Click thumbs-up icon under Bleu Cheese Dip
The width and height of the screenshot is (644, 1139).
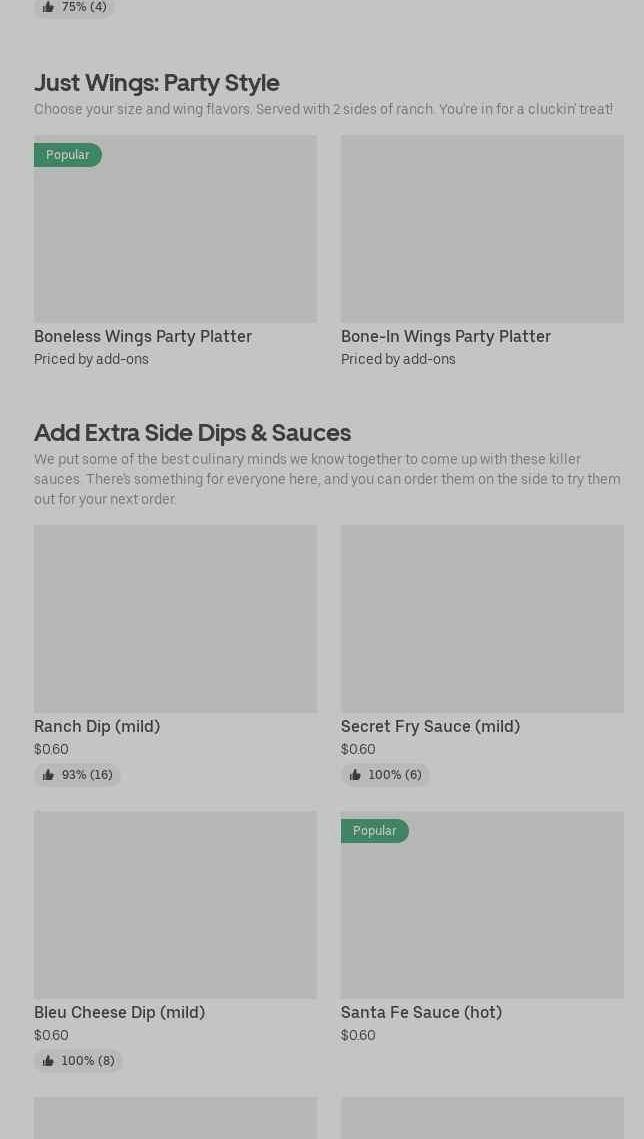tap(48, 1061)
